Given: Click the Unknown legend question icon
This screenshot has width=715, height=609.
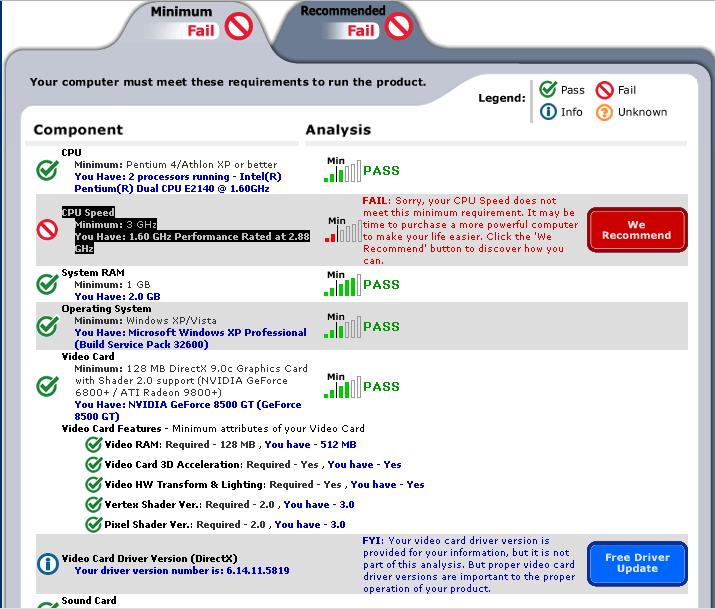Looking at the screenshot, I should [x=604, y=112].
